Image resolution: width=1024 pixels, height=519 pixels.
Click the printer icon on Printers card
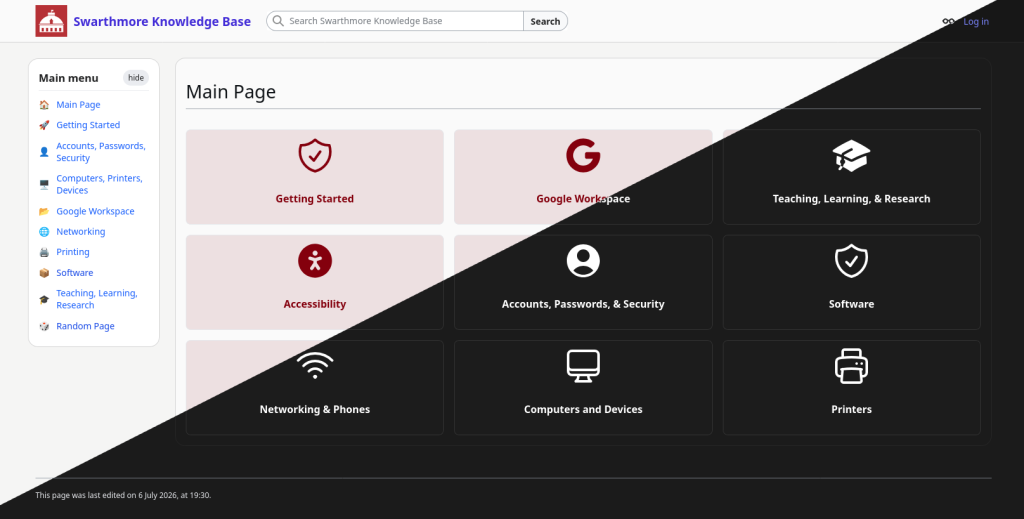(852, 366)
